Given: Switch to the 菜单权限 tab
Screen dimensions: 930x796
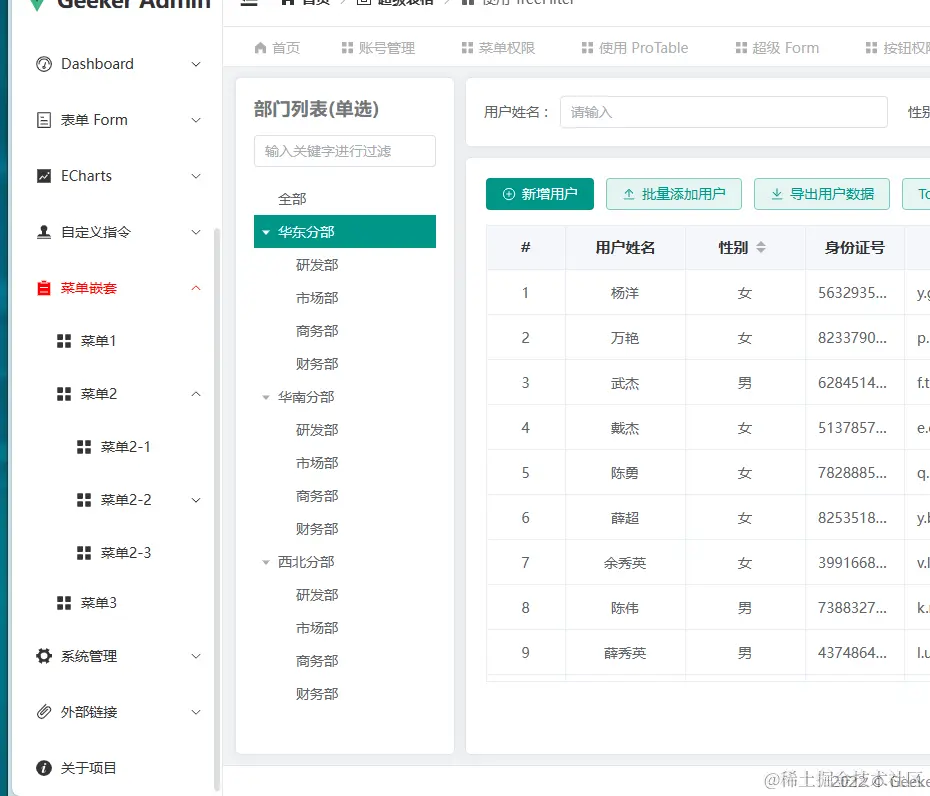Looking at the screenshot, I should pos(498,48).
